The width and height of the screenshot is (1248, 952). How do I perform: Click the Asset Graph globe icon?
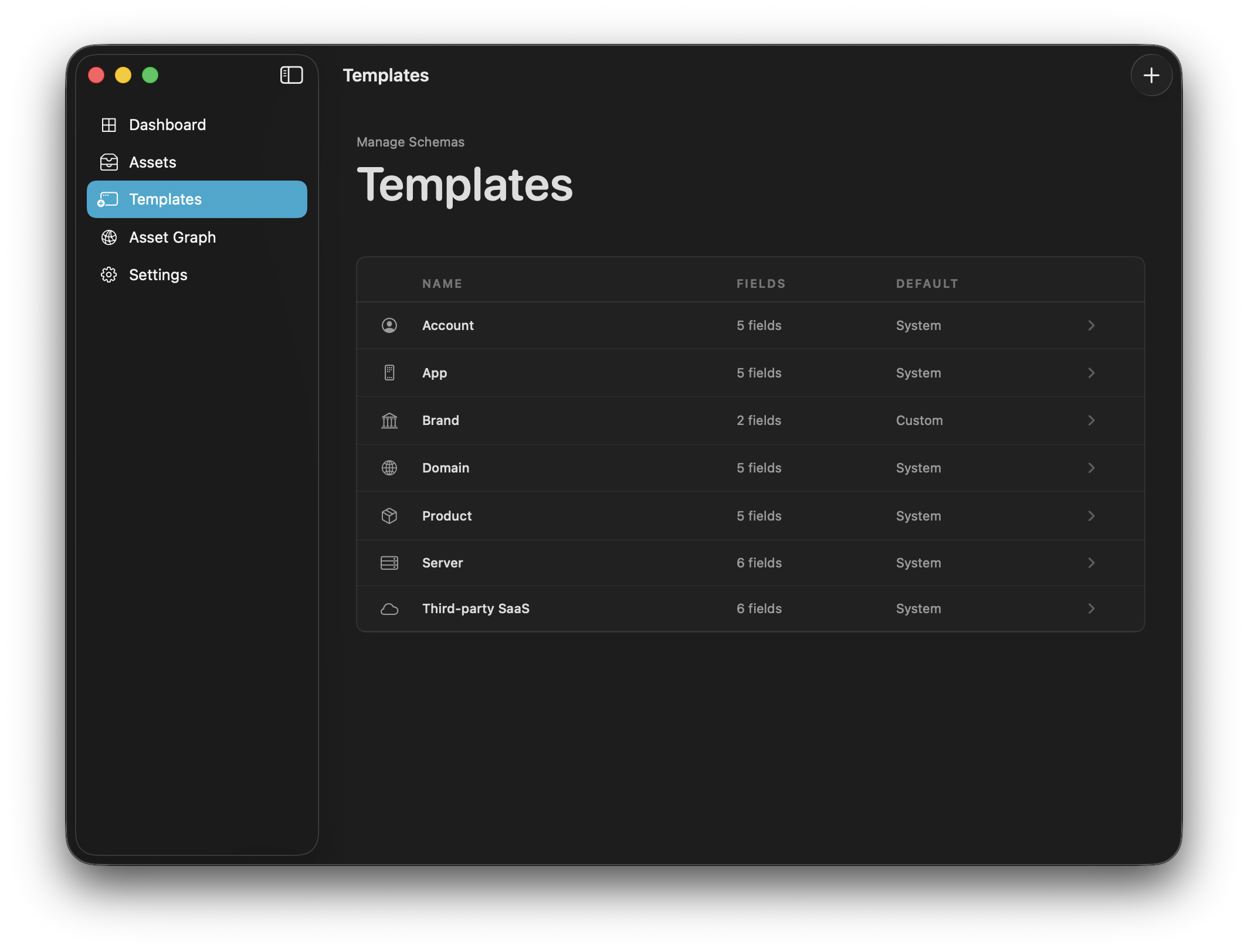point(109,237)
